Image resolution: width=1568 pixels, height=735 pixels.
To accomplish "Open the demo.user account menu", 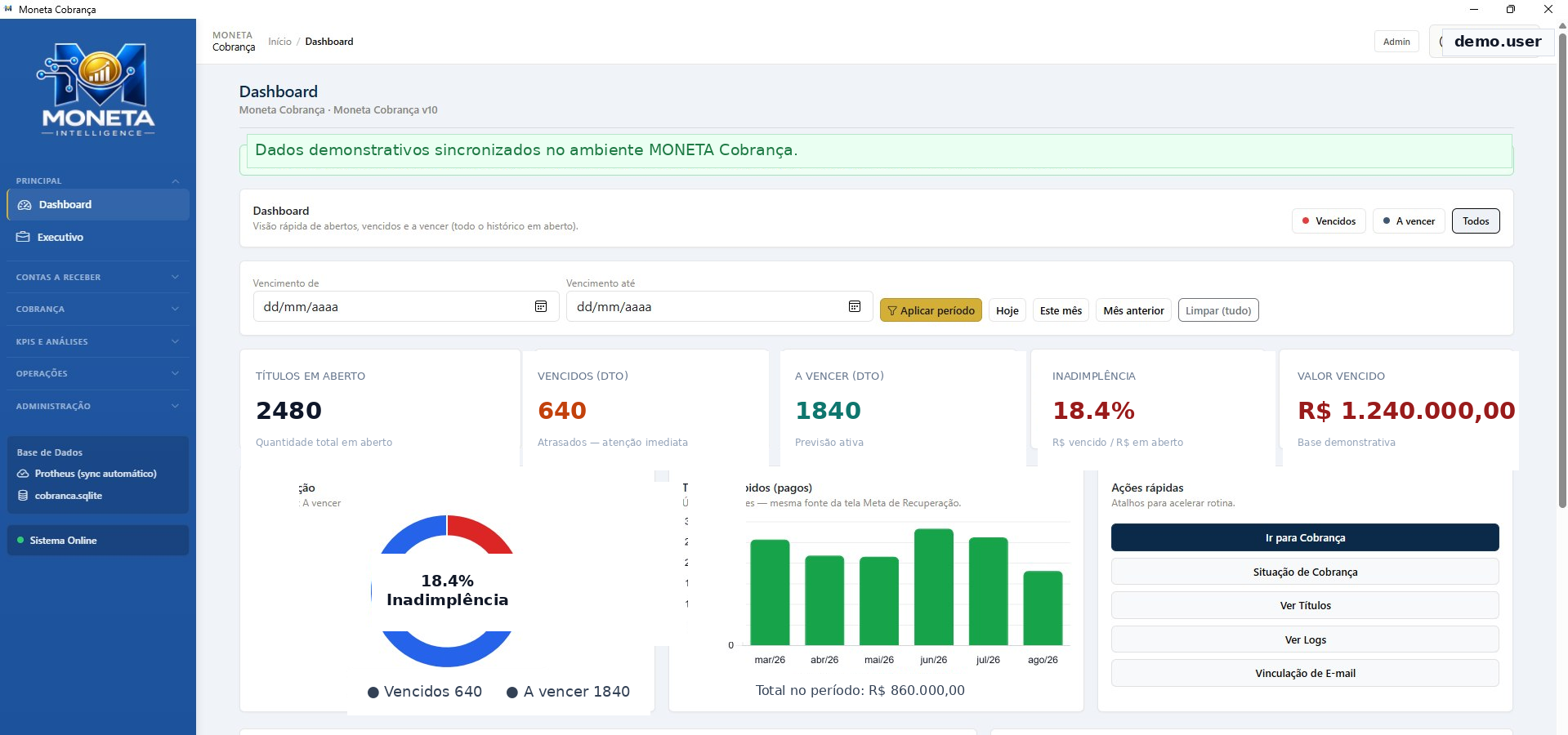I will 1492,42.
